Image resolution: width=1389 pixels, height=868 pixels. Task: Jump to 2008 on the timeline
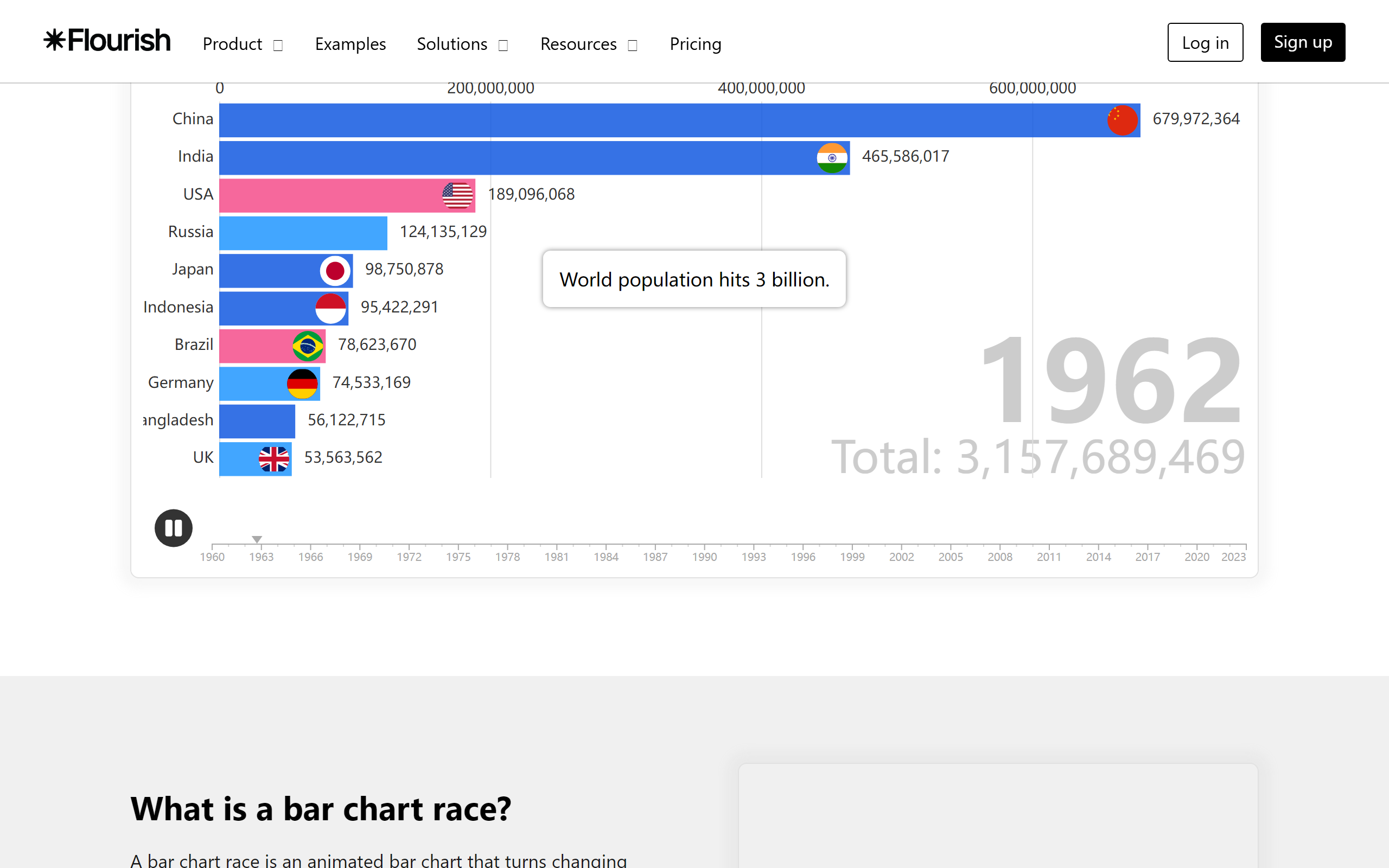1000,557
